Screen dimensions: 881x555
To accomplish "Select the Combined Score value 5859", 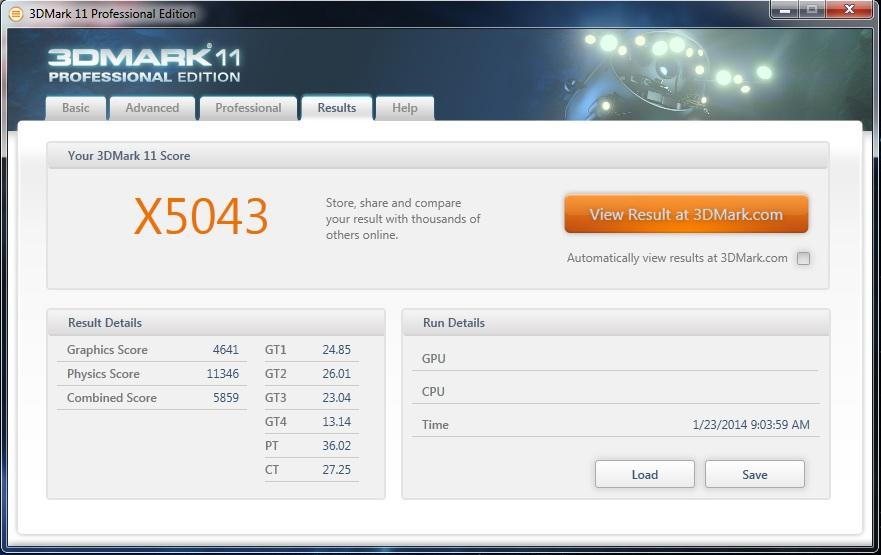I will (226, 398).
